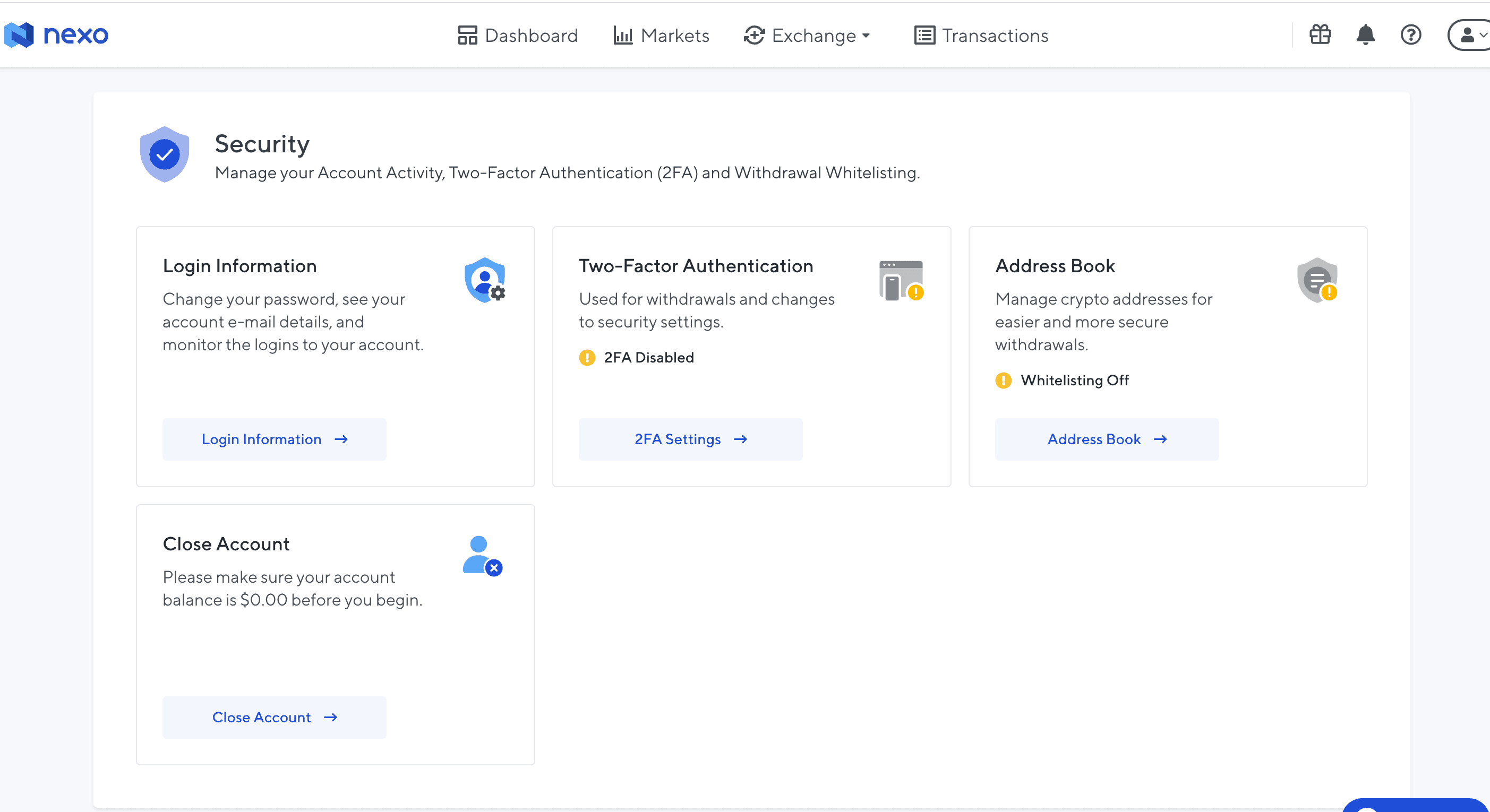Click the Login Information button
1490x812 pixels.
coord(274,439)
